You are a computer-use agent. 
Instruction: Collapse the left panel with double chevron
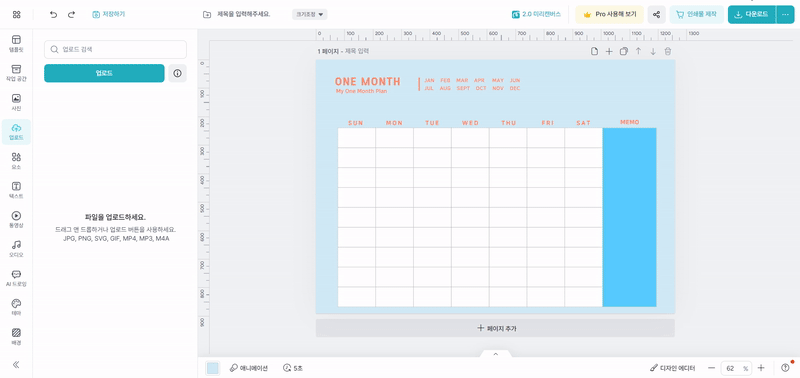[x=16, y=364]
